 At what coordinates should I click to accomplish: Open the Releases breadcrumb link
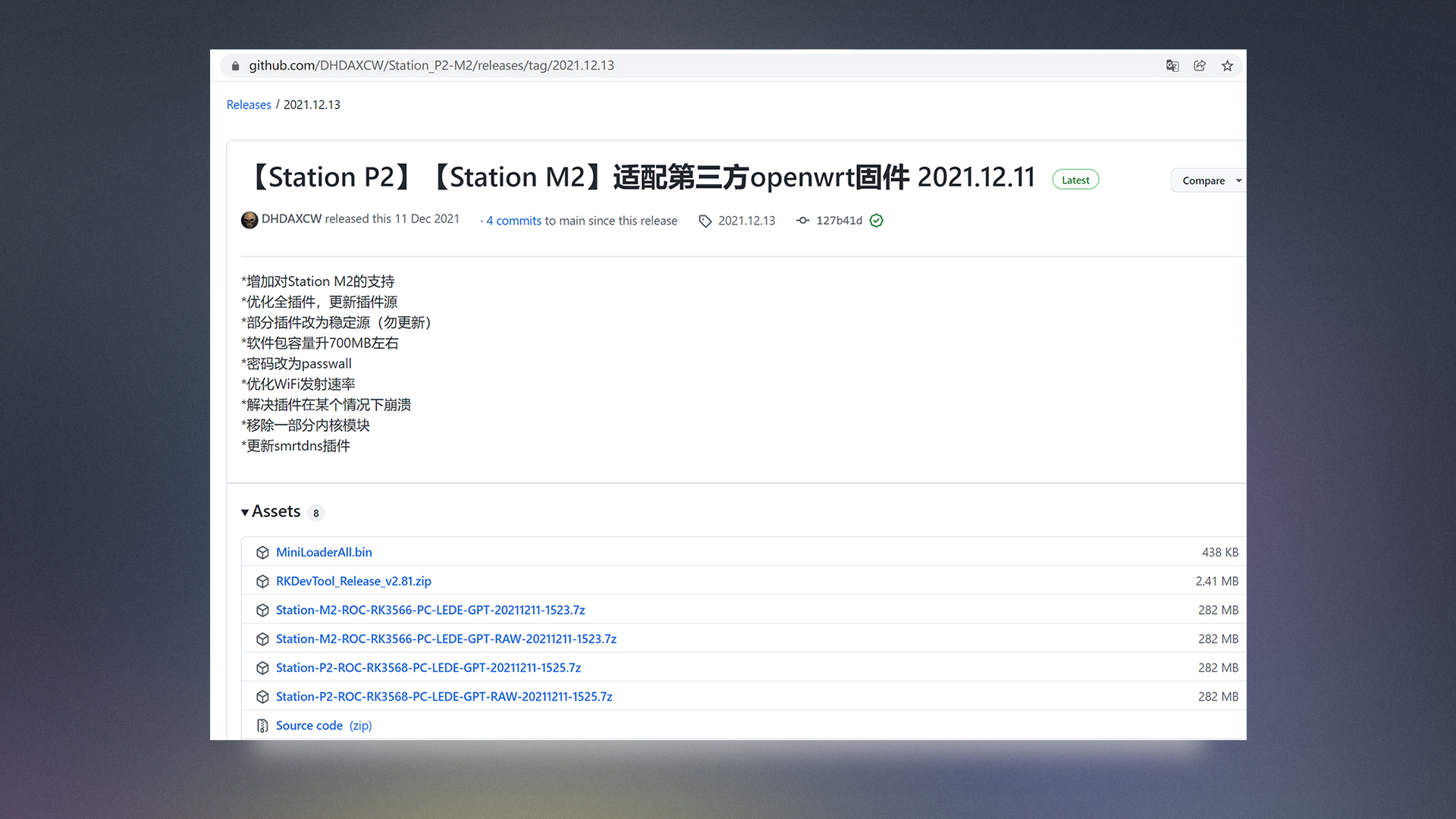249,104
